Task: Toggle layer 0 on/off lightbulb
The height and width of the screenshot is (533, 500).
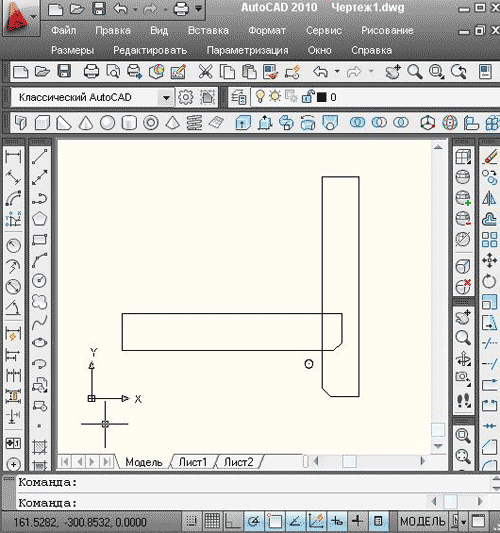Action: (x=260, y=97)
